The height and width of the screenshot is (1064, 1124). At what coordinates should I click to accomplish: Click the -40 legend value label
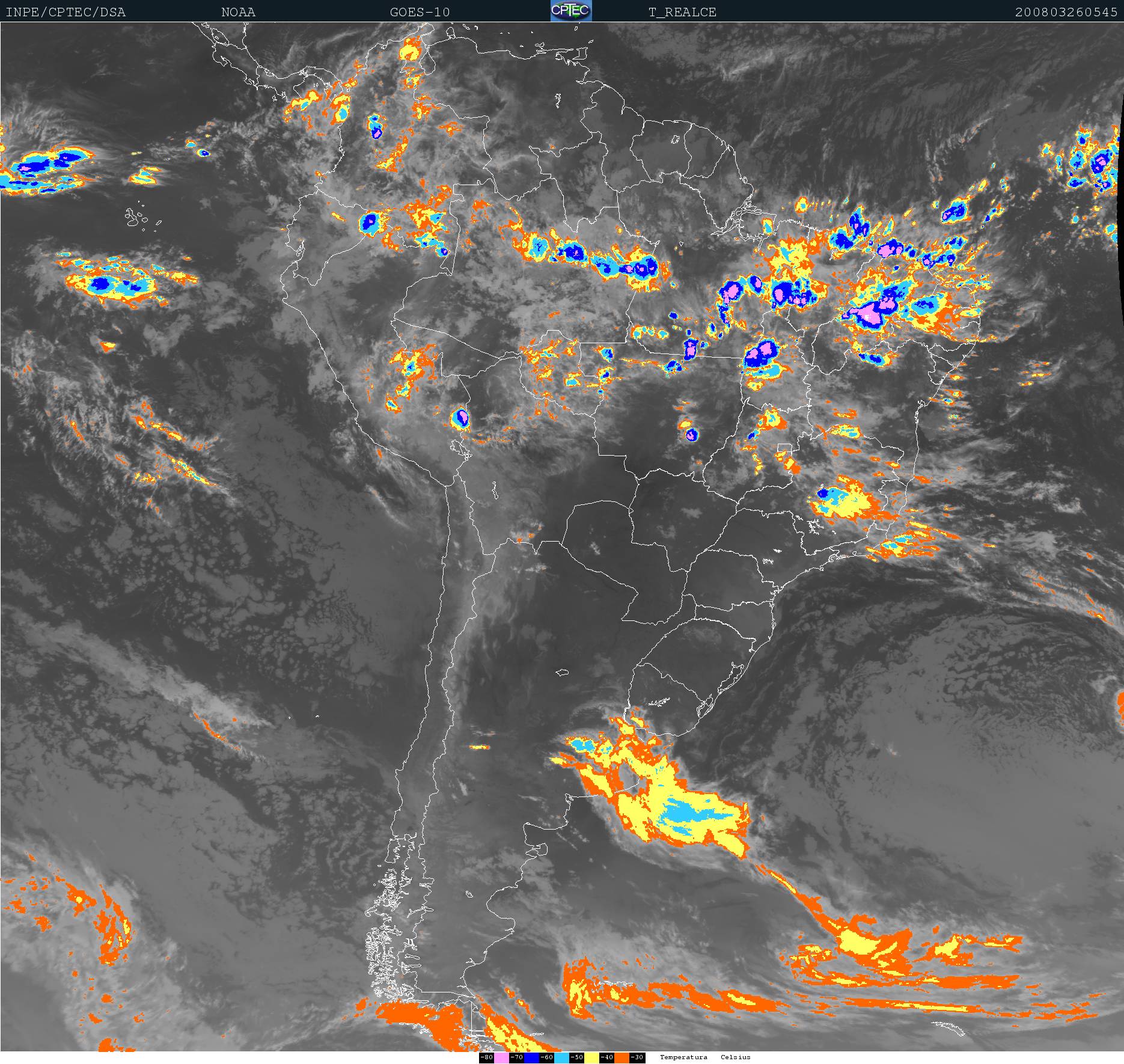point(606,1057)
